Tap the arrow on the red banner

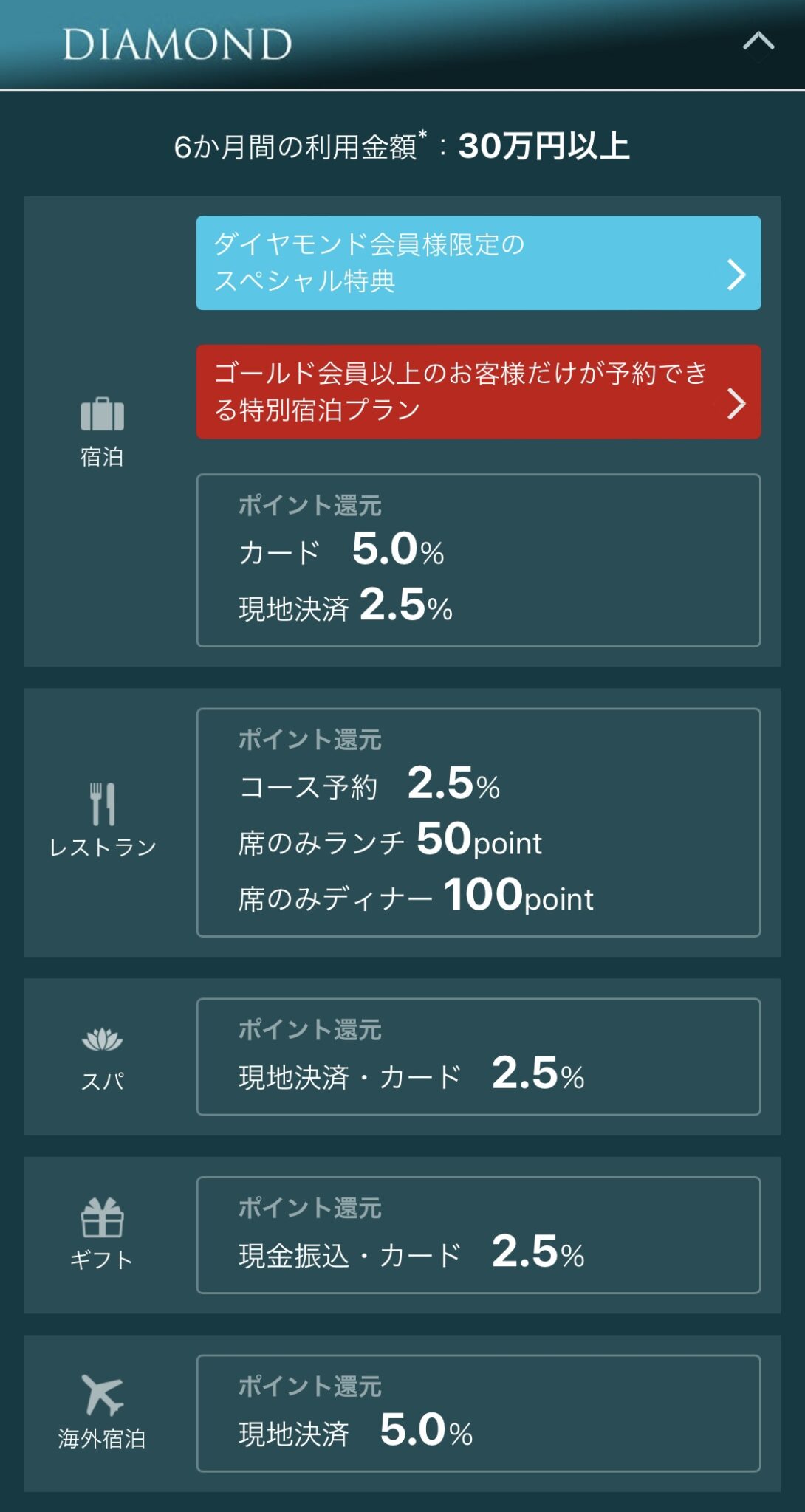tap(736, 404)
